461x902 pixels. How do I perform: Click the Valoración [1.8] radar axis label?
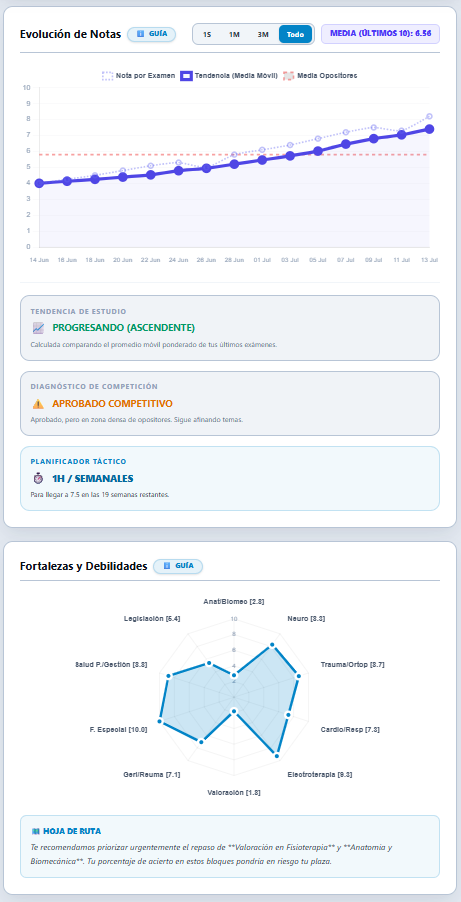(234, 792)
